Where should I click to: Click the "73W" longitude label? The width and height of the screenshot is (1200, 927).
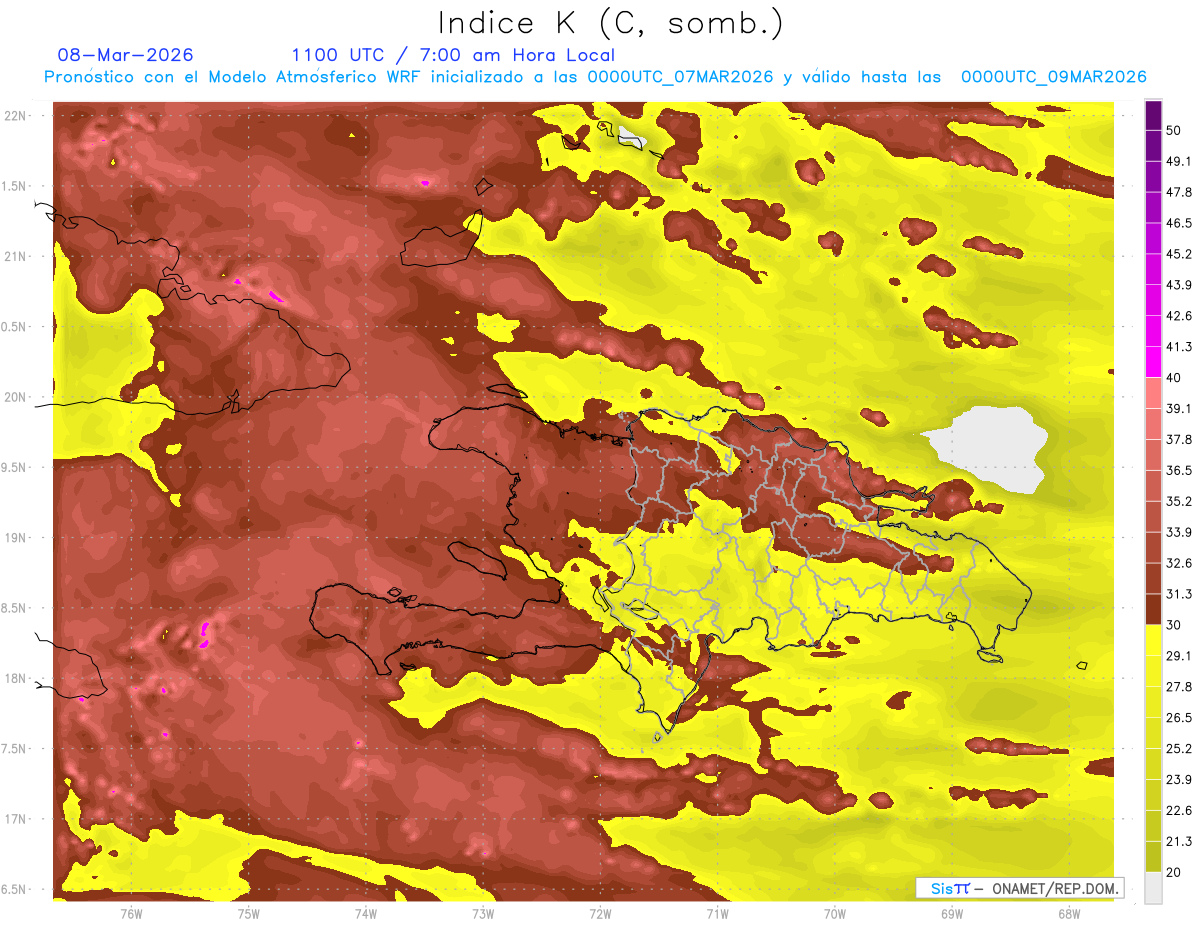click(x=483, y=913)
